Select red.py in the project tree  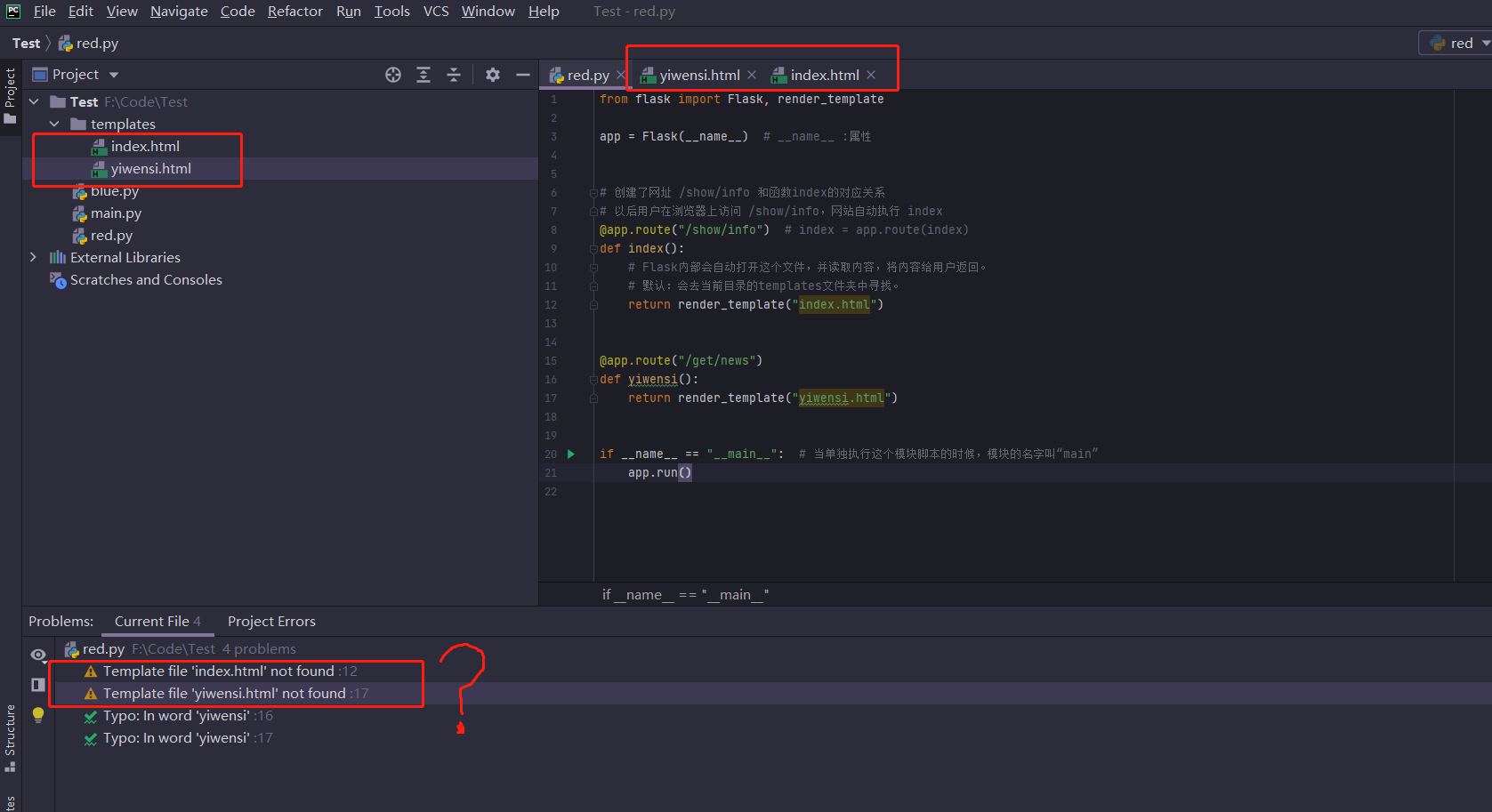pos(111,236)
